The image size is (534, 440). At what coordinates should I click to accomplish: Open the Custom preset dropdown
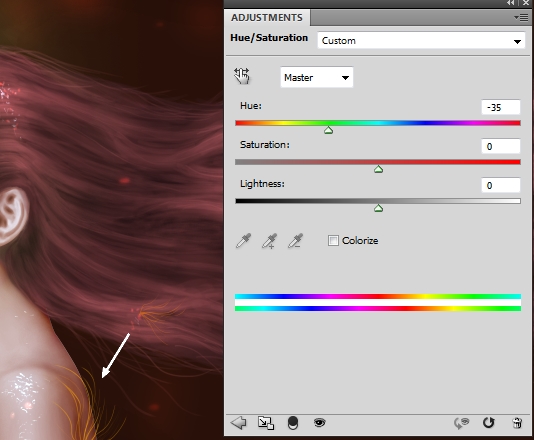(x=421, y=41)
